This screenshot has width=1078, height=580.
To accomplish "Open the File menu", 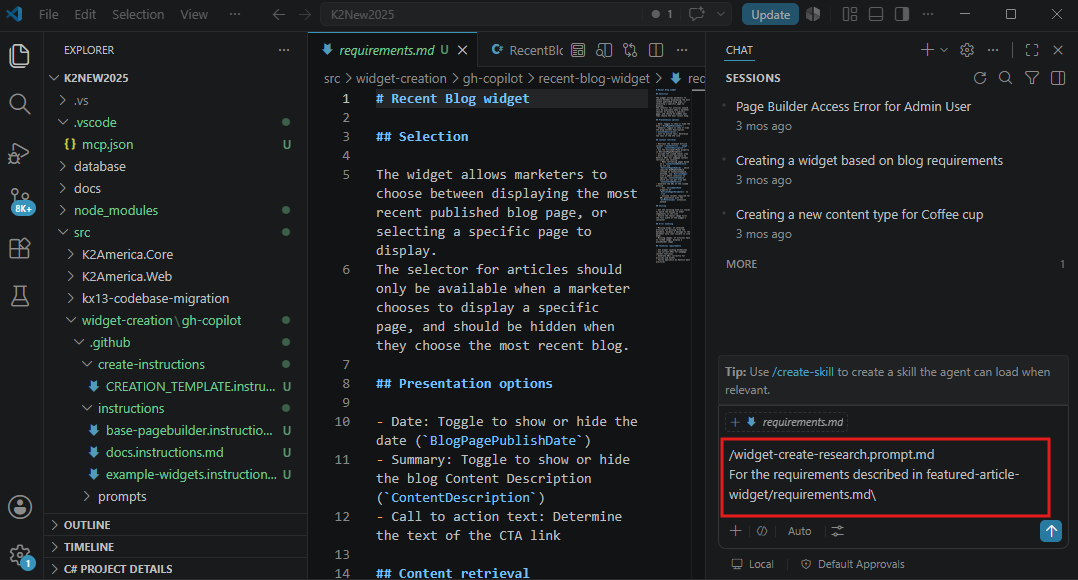I will pyautogui.click(x=48, y=14).
